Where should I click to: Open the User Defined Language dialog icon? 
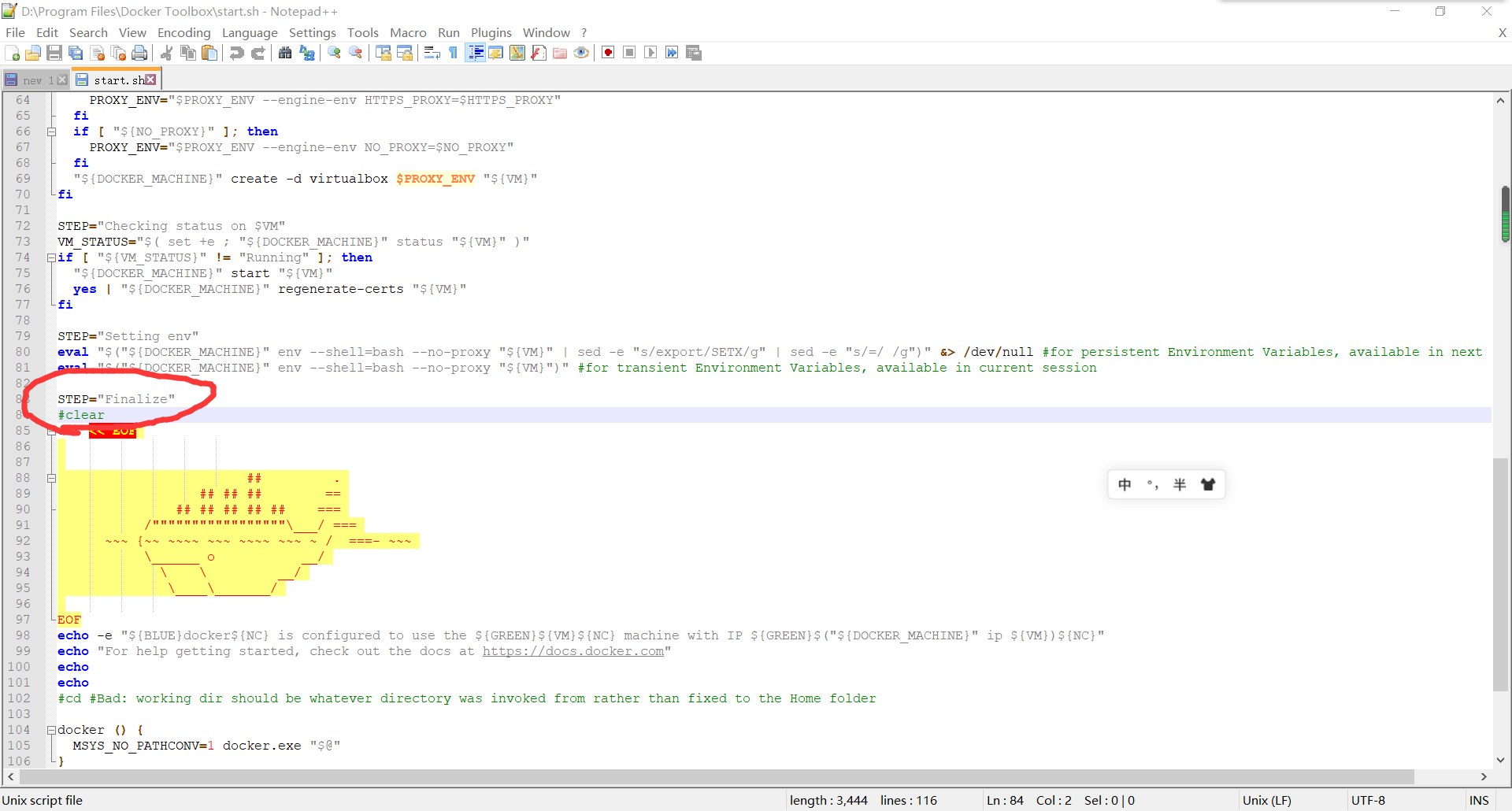pos(496,53)
